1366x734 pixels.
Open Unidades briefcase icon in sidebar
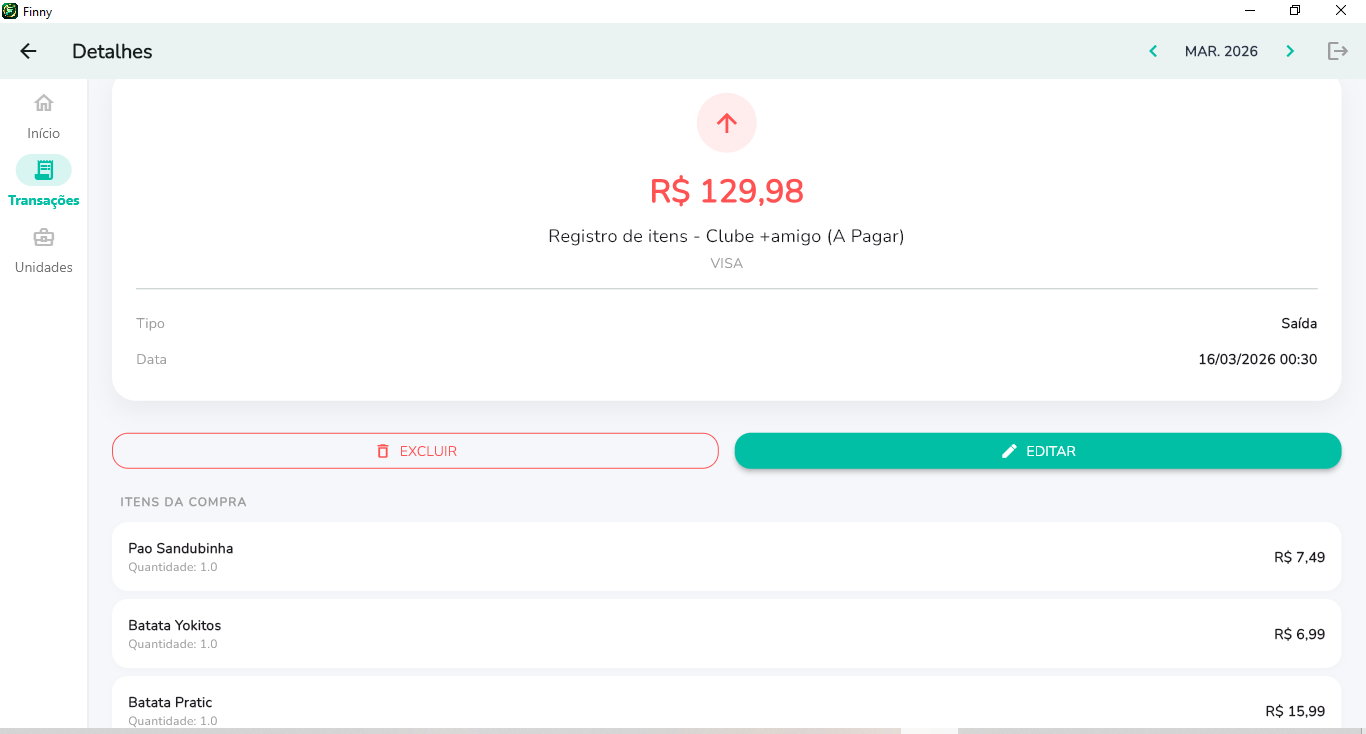pyautogui.click(x=44, y=238)
